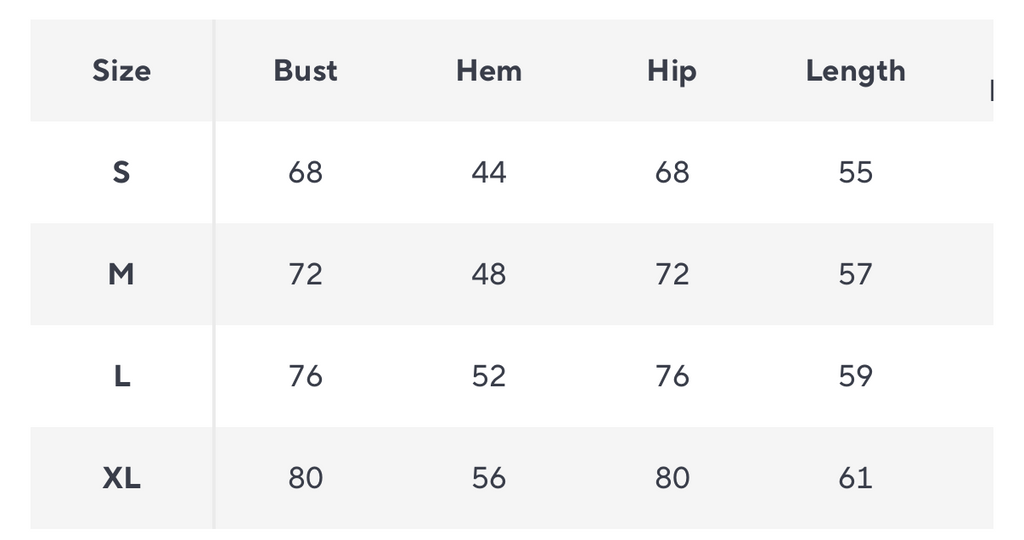Select the S size row label
The width and height of the screenshot is (1024, 540).
tap(121, 173)
